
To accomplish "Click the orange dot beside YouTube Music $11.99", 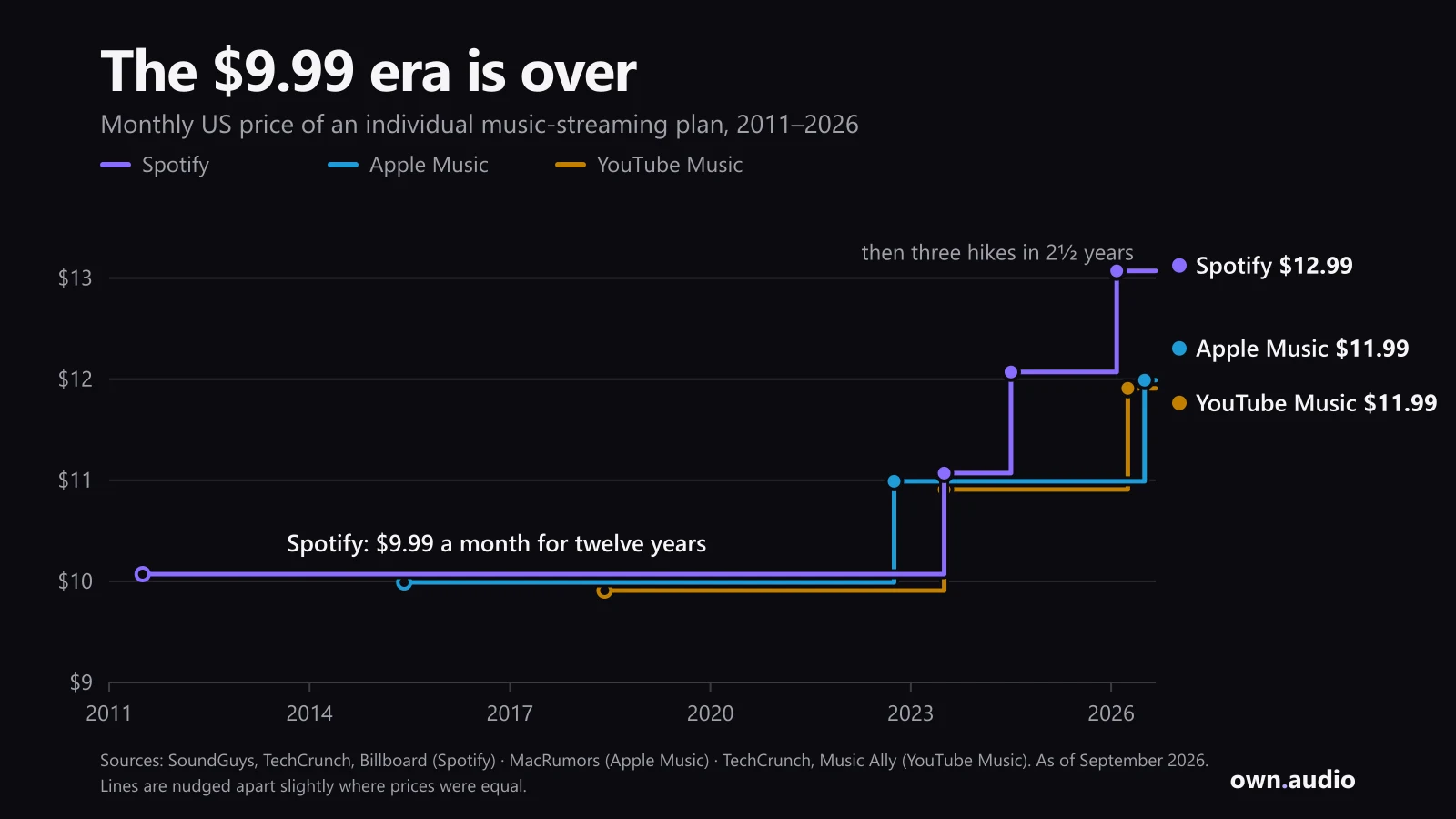I will pos(1179,403).
